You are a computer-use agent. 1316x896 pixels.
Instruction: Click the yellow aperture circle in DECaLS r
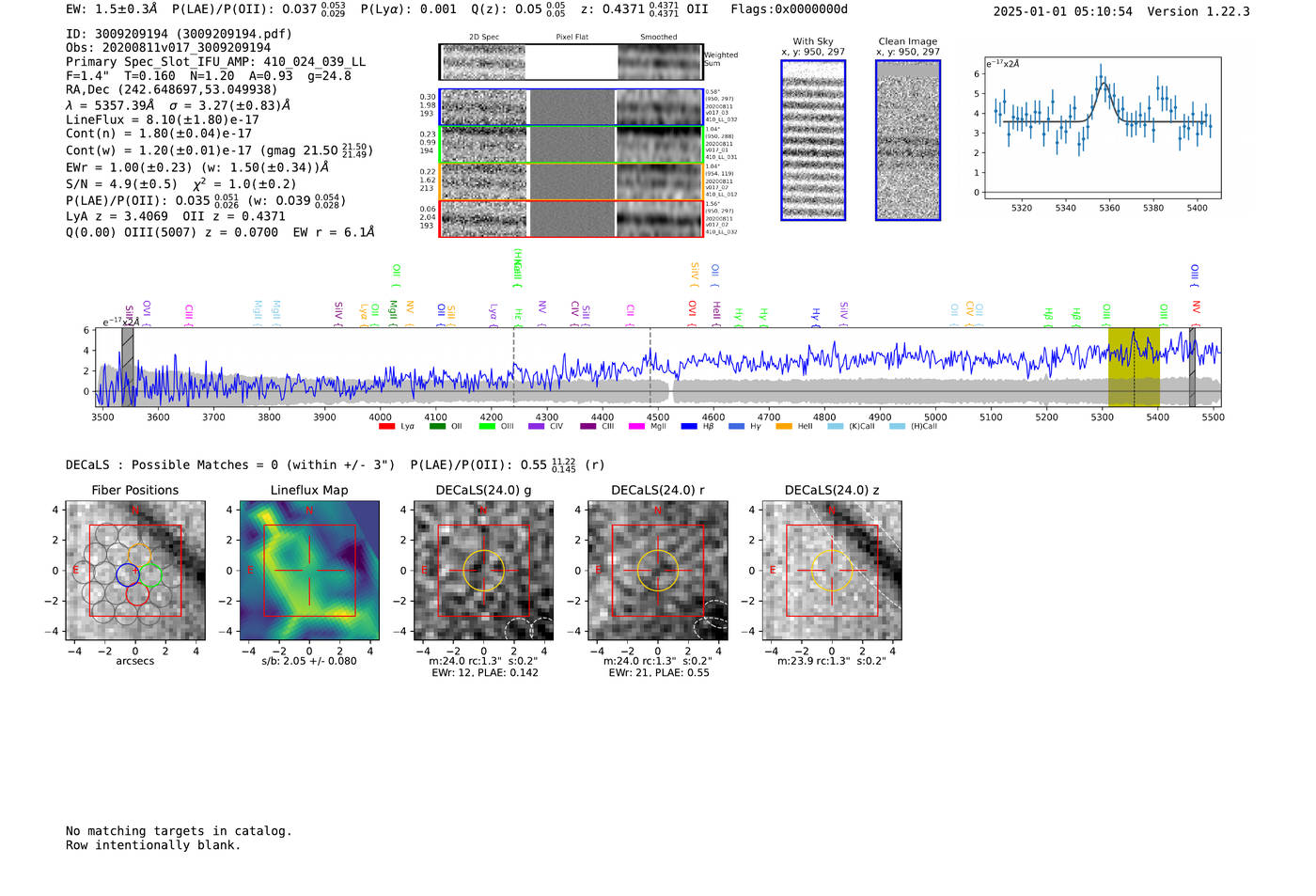[x=657, y=571]
